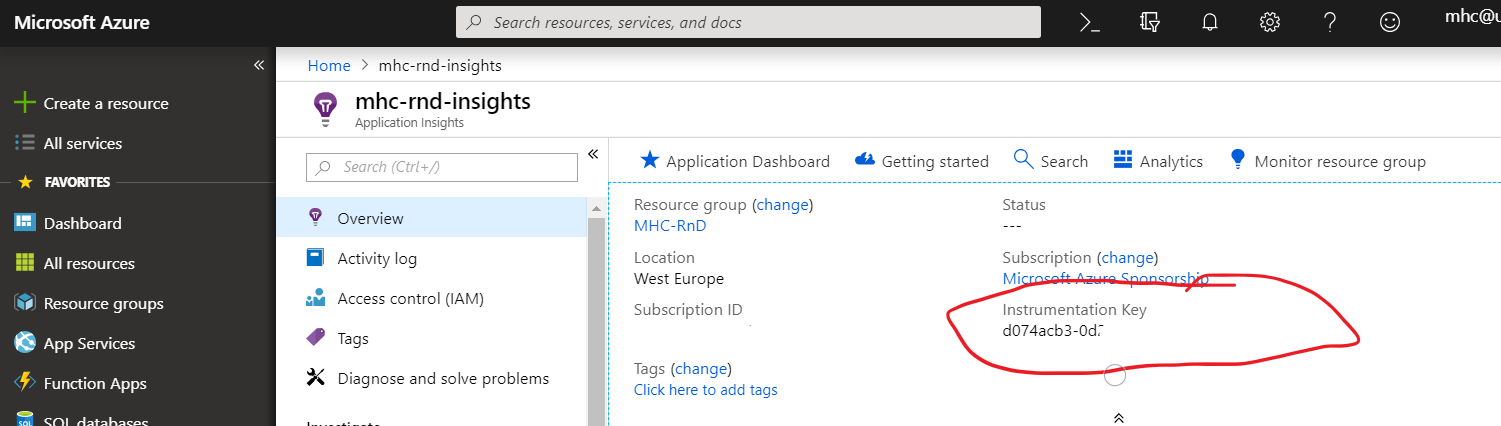Click the App Services globe icon
Screen dimensions: 1501x426
click(25, 343)
